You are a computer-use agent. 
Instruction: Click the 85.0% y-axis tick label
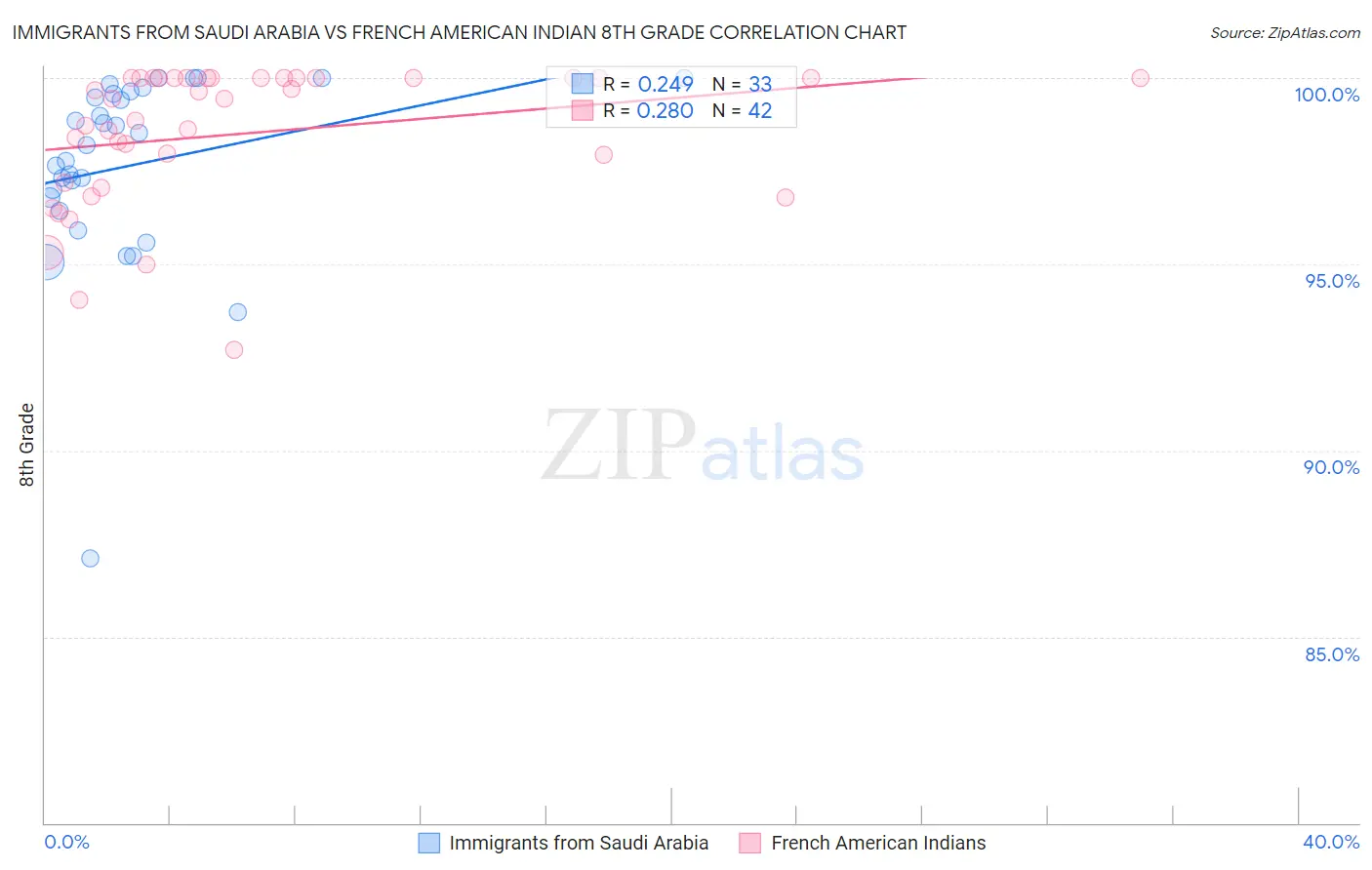point(1332,654)
